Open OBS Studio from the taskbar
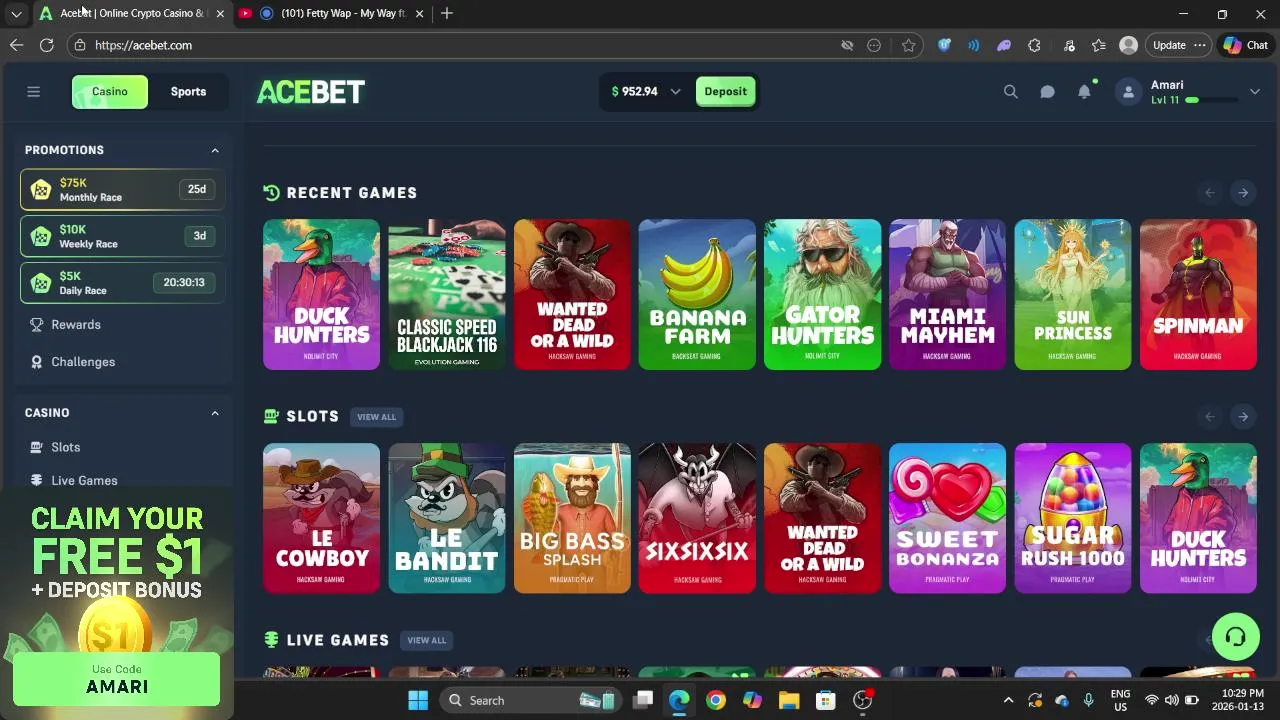The width and height of the screenshot is (1280, 720). click(x=862, y=700)
